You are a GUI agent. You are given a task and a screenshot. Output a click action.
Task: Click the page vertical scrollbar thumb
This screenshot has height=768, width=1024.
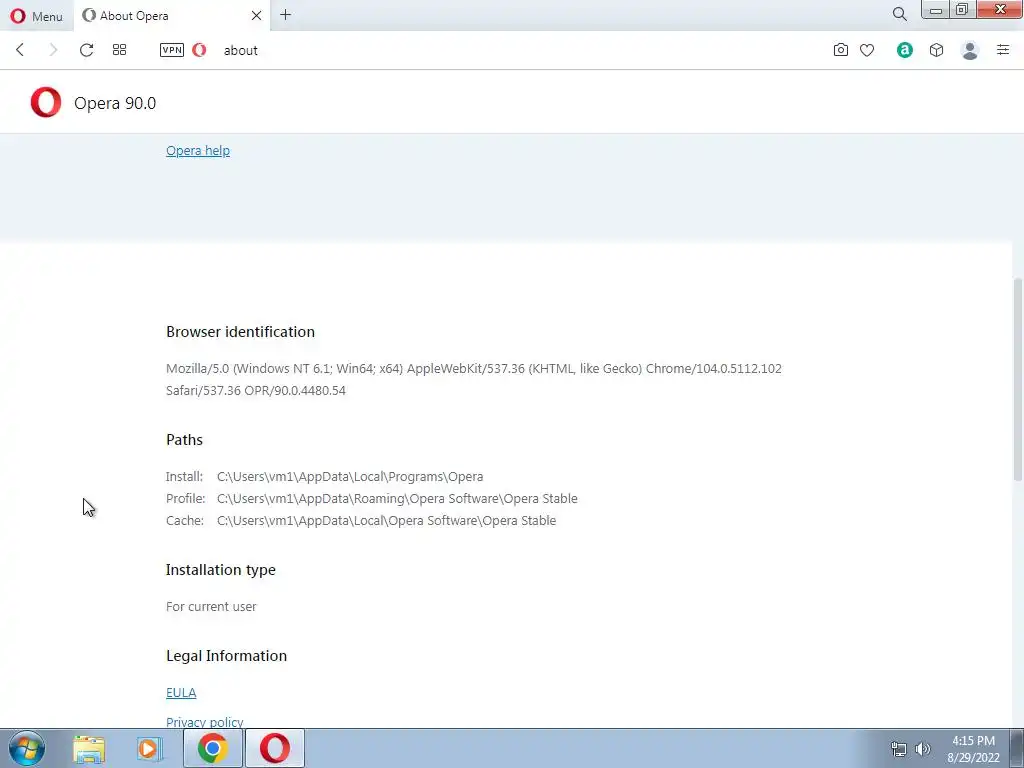coord(1017,380)
